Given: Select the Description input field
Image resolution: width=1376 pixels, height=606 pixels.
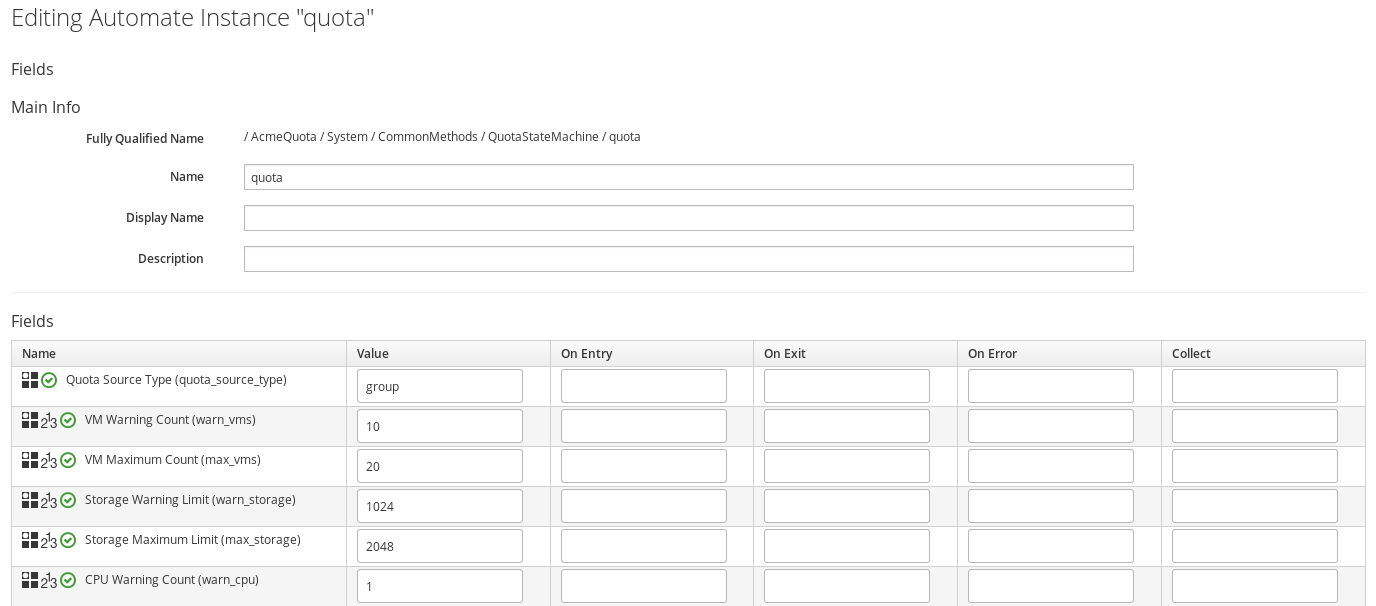Looking at the screenshot, I should (x=688, y=259).
